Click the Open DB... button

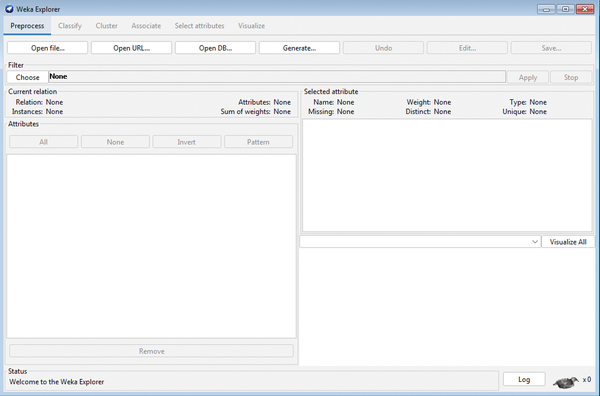pyautogui.click(x=215, y=48)
